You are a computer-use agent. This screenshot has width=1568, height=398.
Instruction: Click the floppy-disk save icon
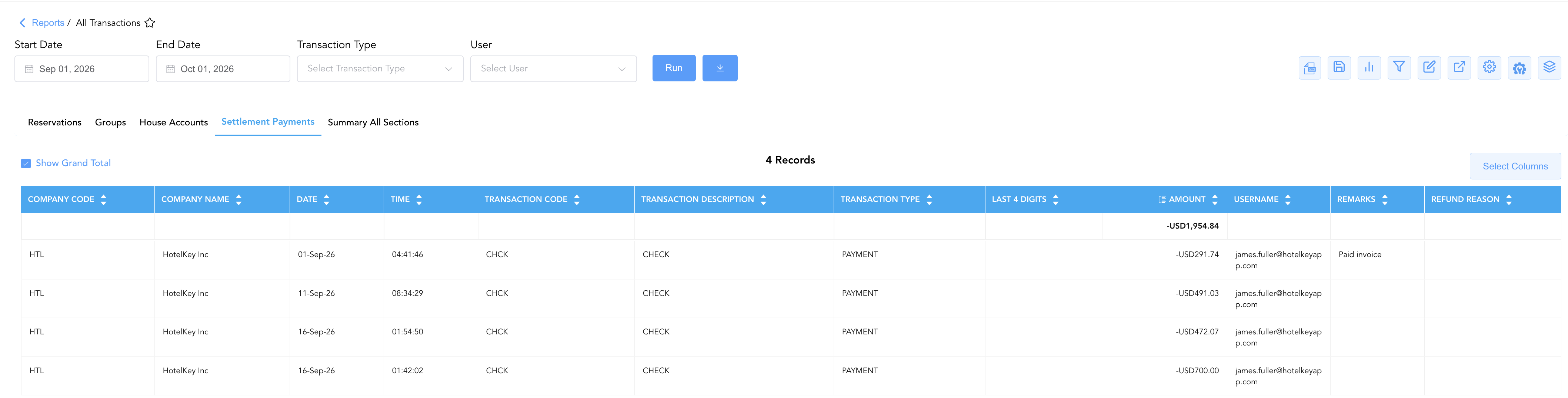click(1339, 67)
